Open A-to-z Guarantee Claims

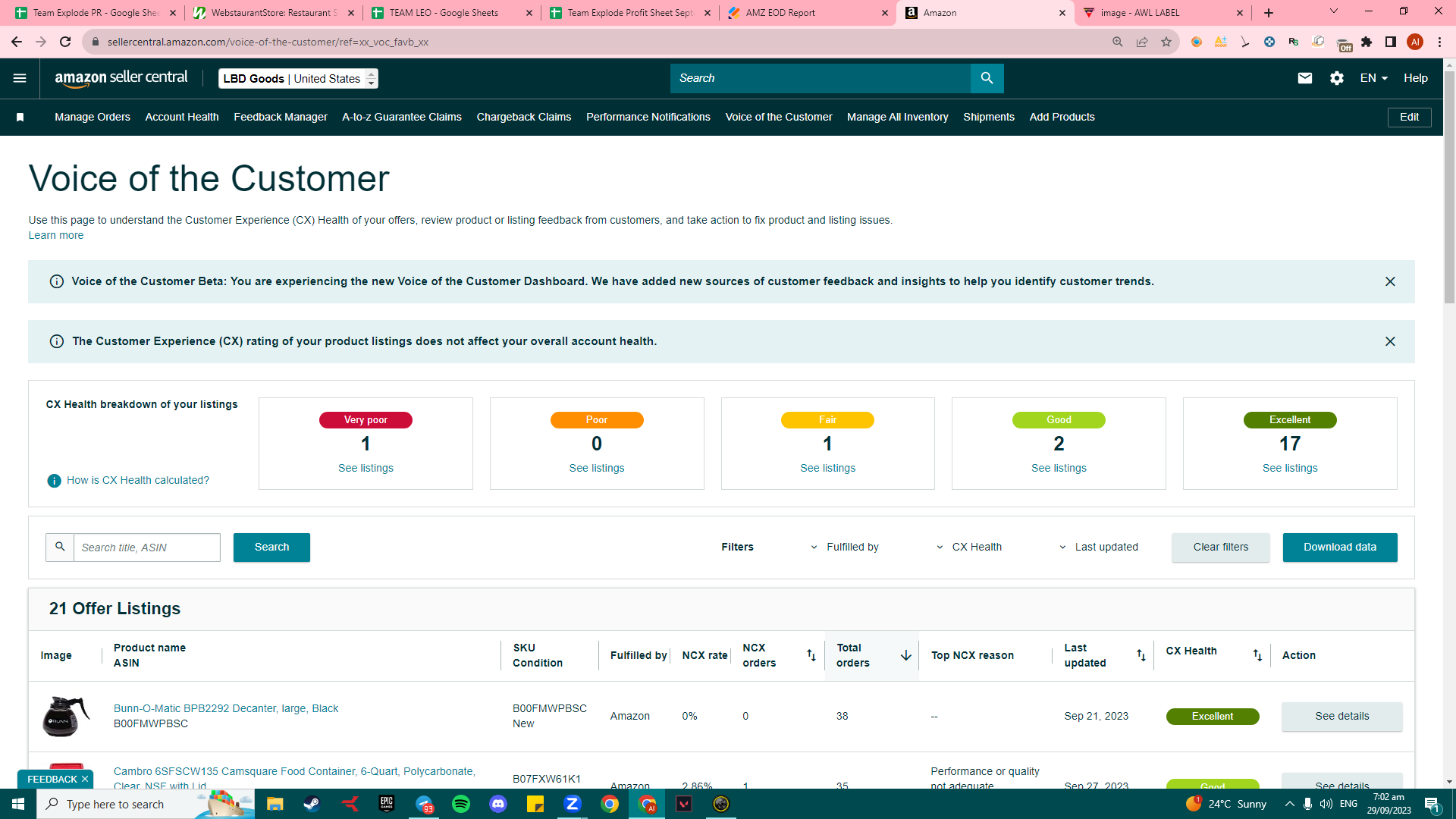(x=402, y=117)
